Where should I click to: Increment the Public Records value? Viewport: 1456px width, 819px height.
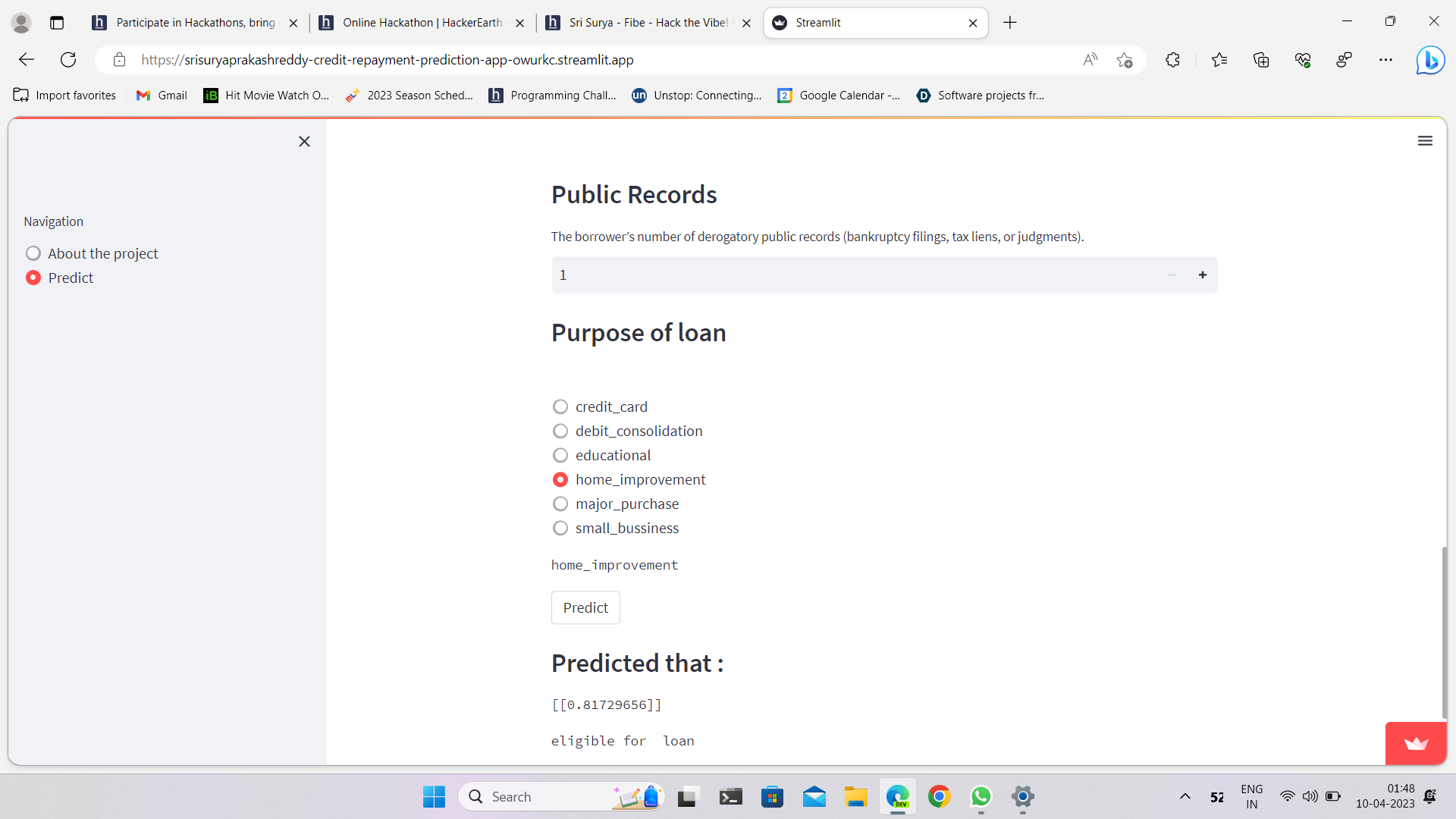tap(1202, 275)
